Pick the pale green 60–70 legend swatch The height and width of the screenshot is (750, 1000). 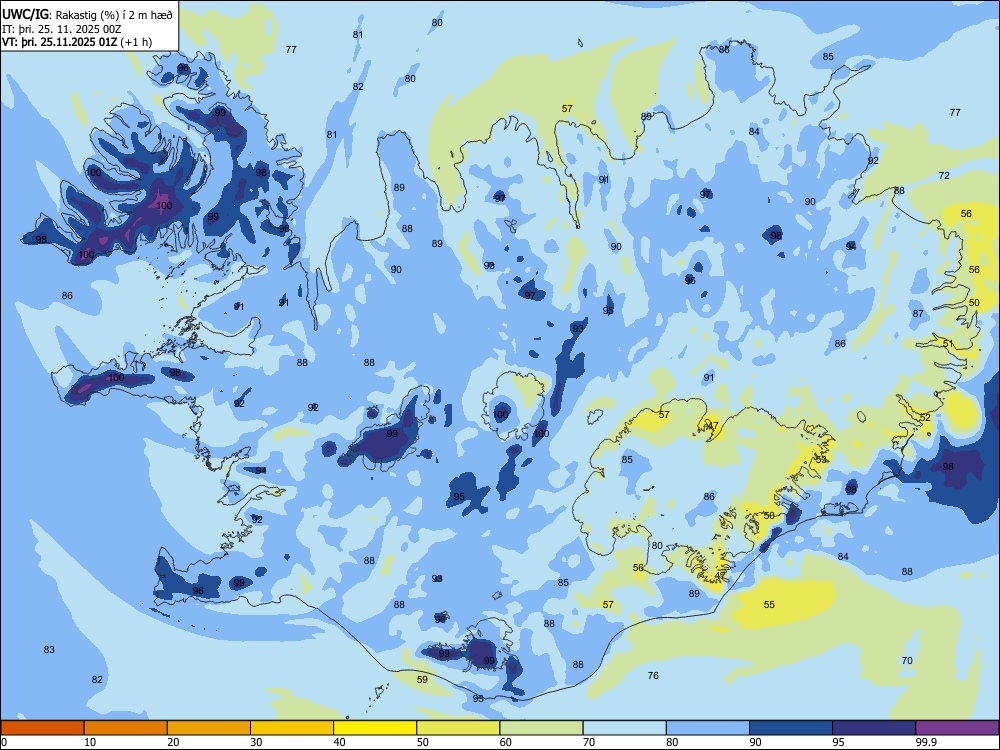point(541,728)
